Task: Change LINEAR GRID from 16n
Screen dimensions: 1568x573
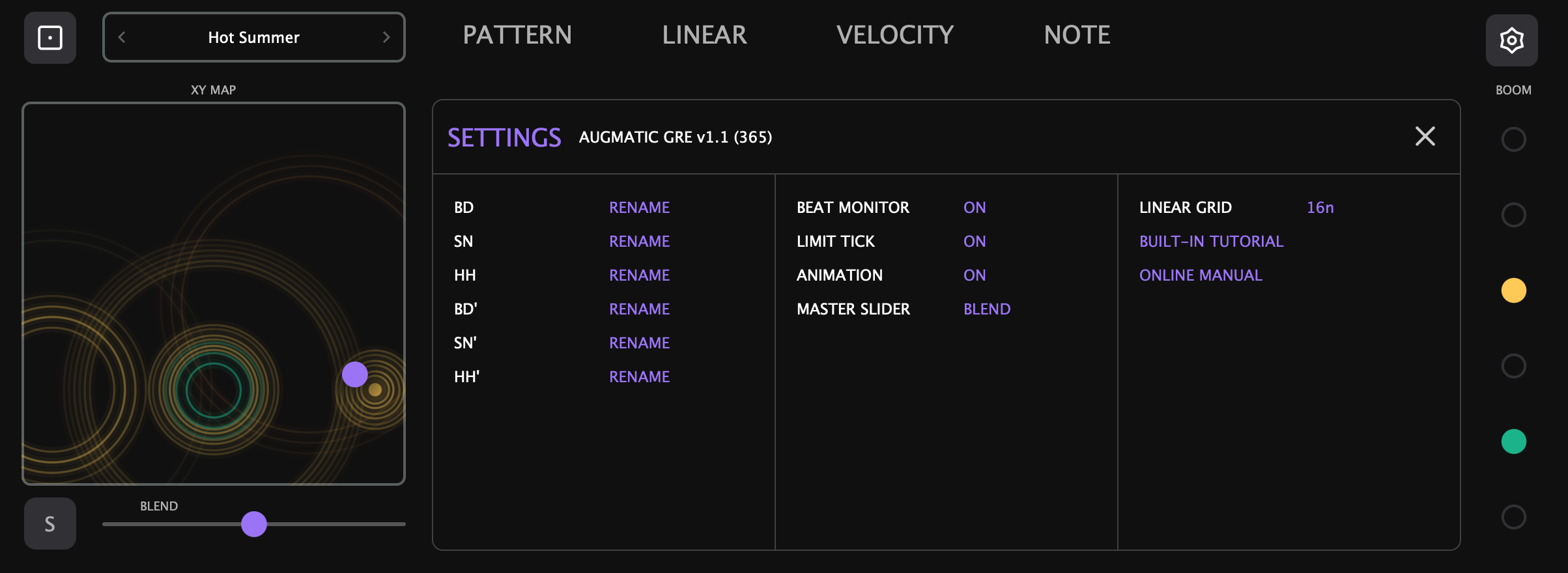Action: tap(1319, 207)
